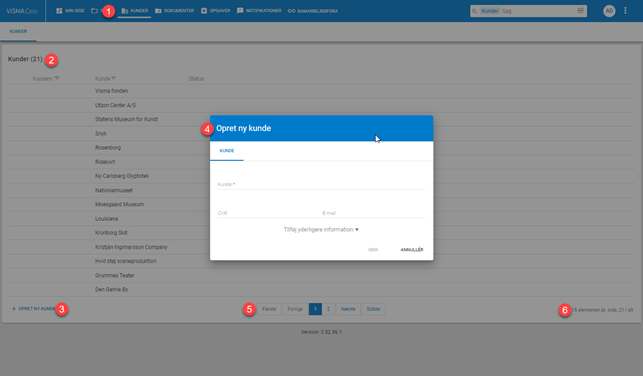This screenshot has width=643, height=376.
Task: Click the Kunder (21) heading
Action: coord(25,59)
